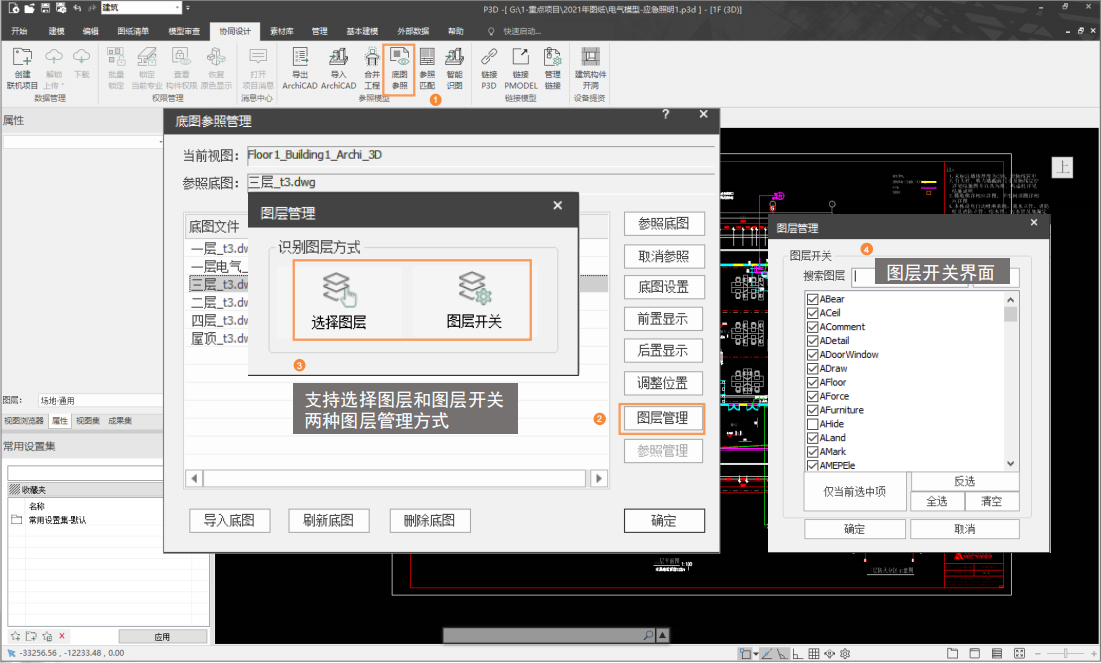
Task: Choose the 选择图层 icon option
Action: [x=339, y=300]
